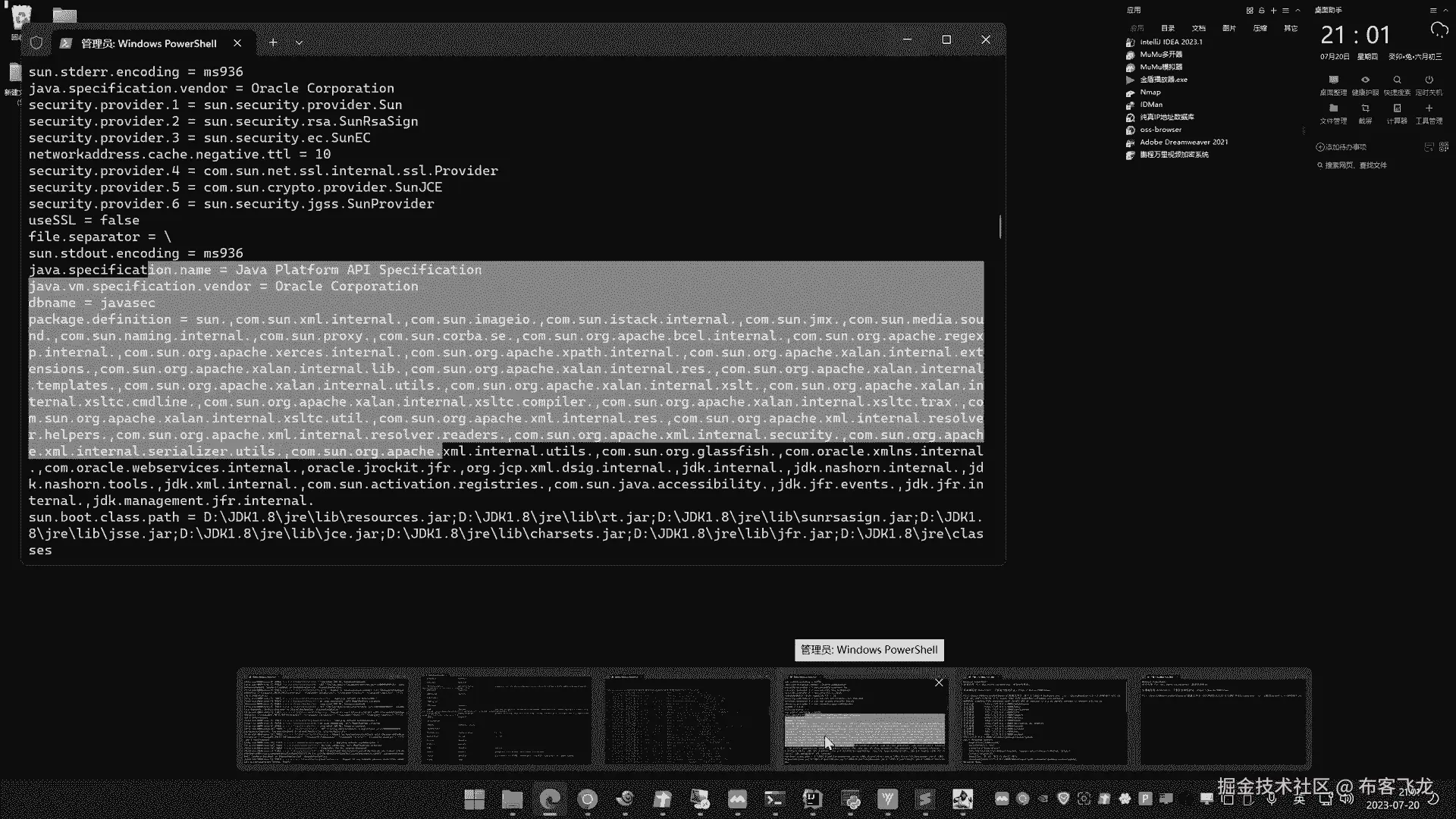Open the 定时关机 timed shutdown tool
This screenshot has width=1456, height=819.
pos(1429,83)
